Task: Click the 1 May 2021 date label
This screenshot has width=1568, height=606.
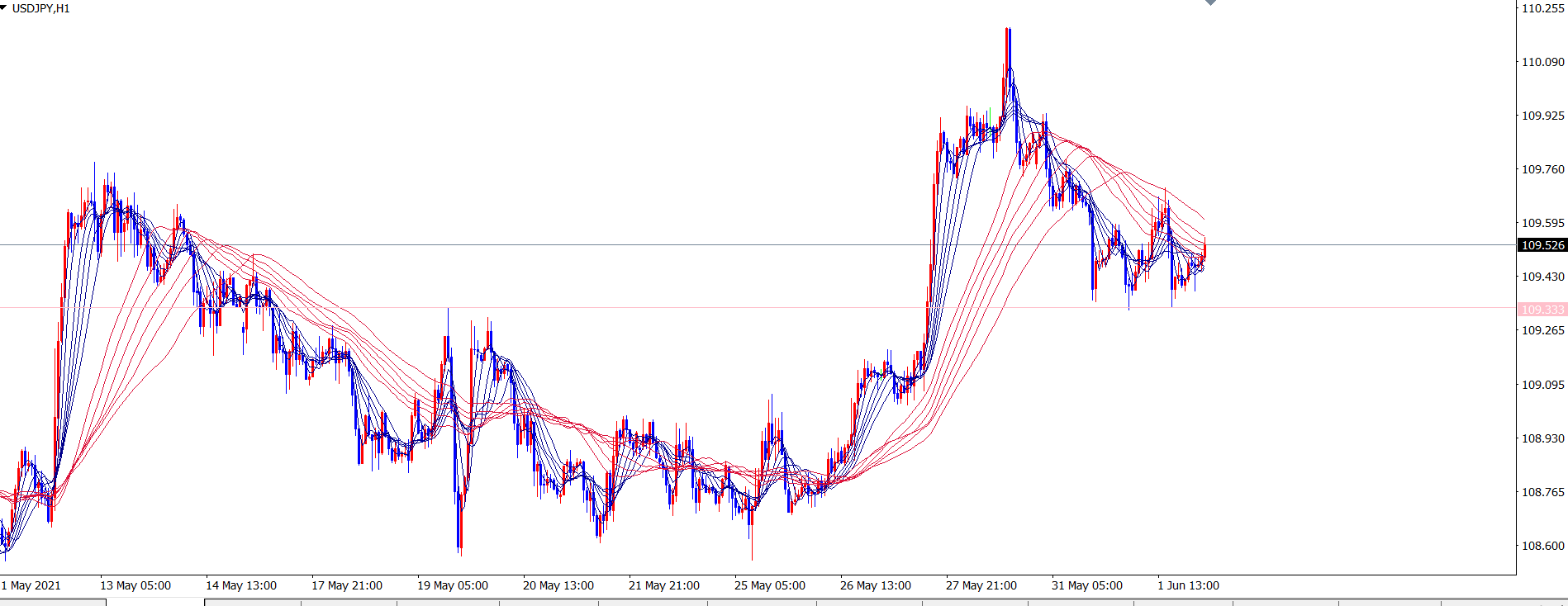Action: click(31, 585)
